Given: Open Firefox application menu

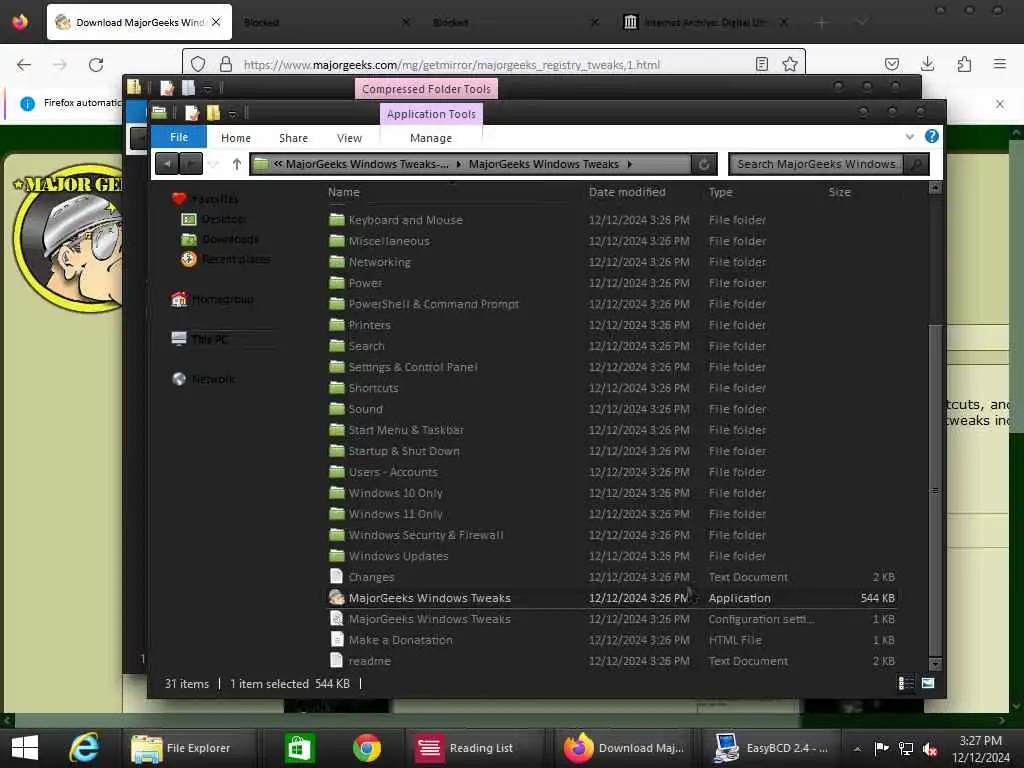Looking at the screenshot, I should 1000,64.
